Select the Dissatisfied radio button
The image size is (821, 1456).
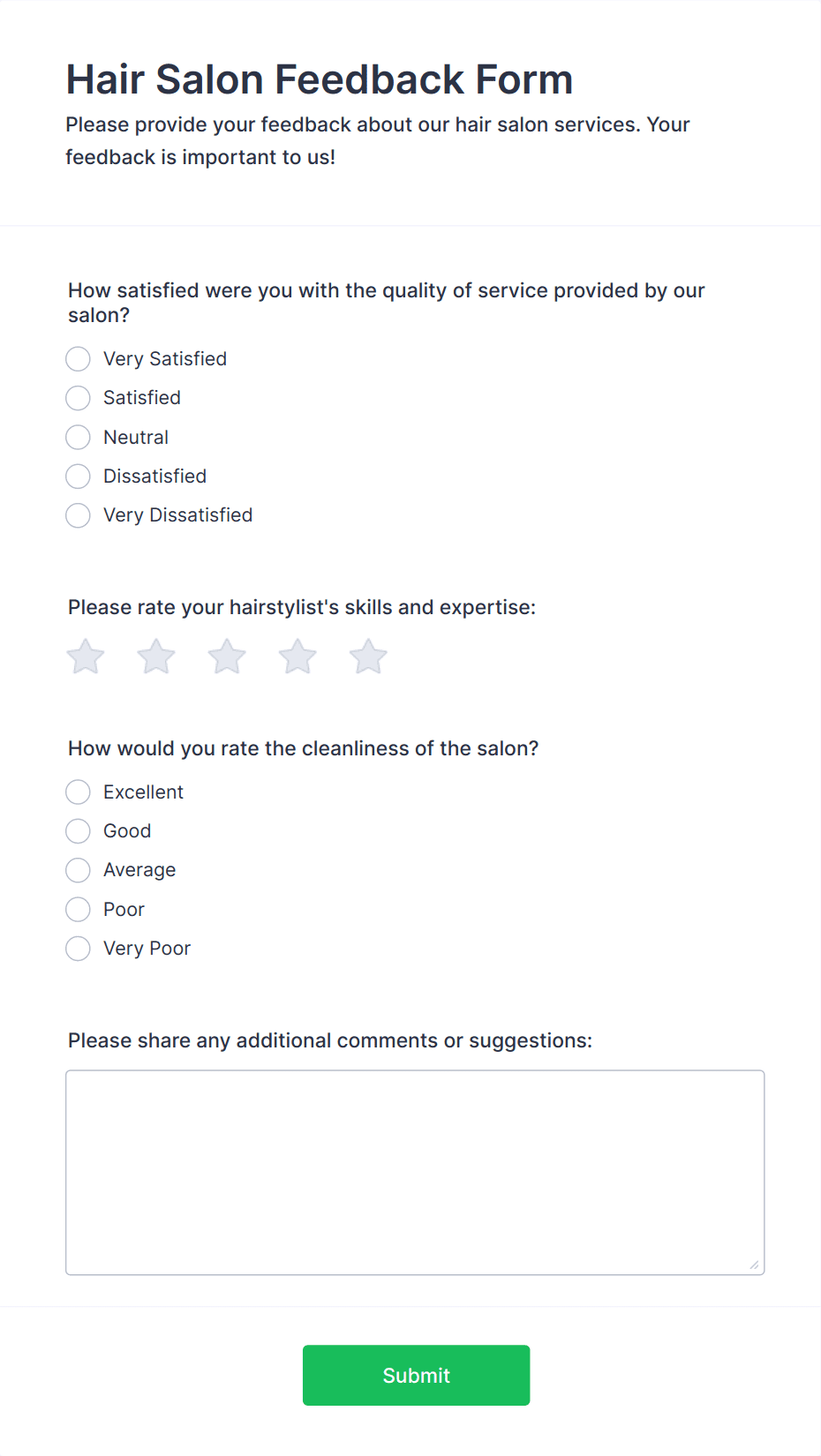78,477
